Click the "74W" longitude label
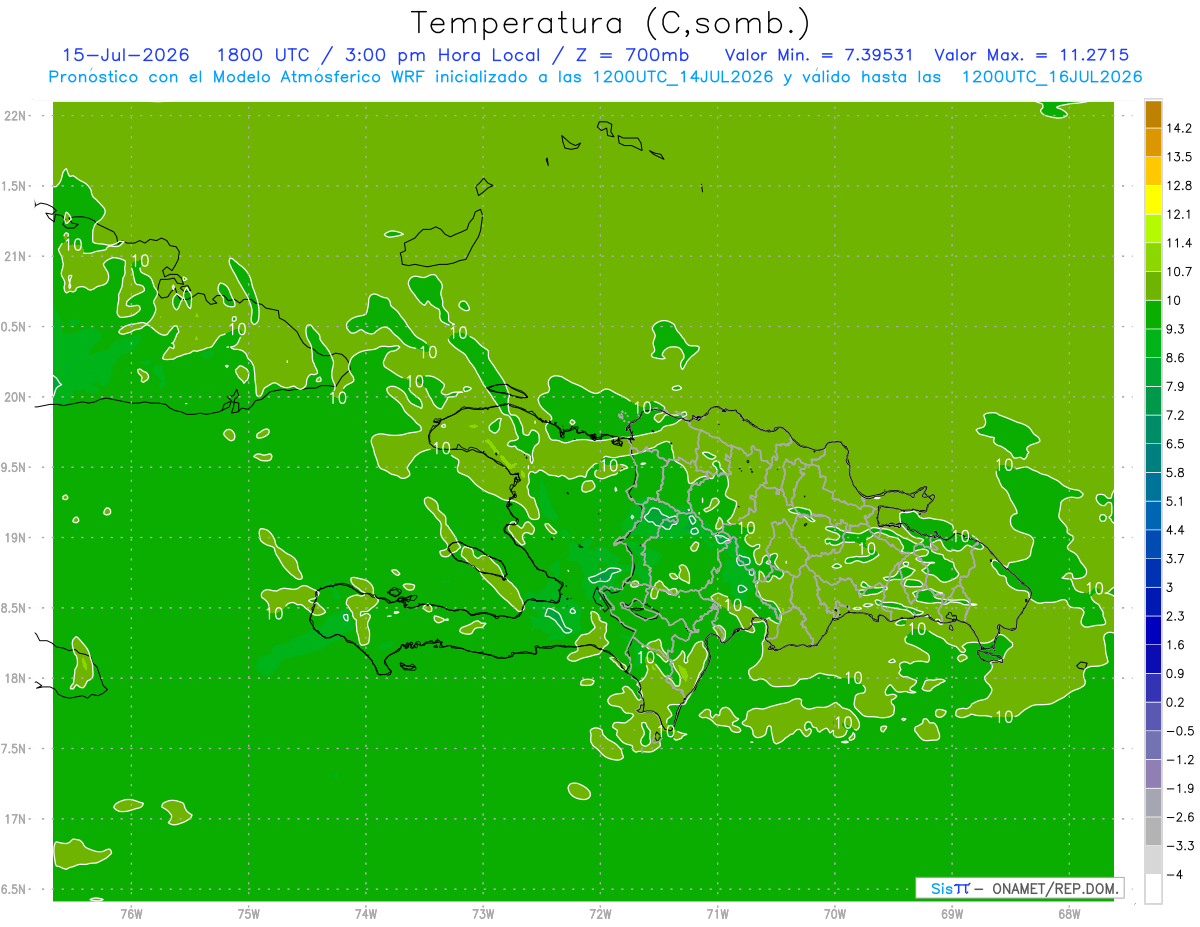This screenshot has height=927, width=1200. (366, 913)
